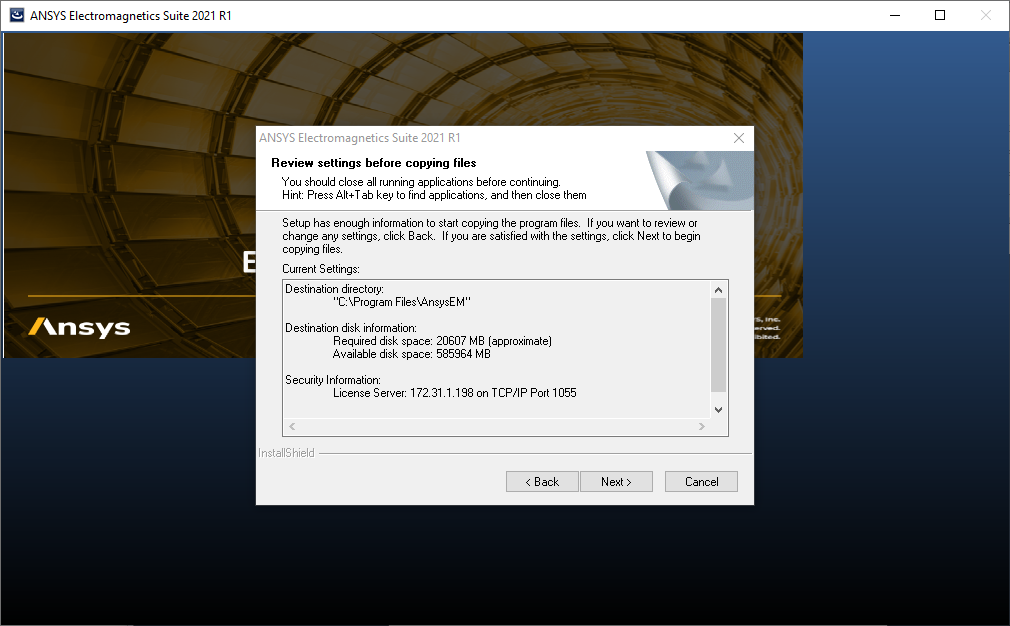Click the ANSYS installer icon in title bar
Image resolution: width=1010 pixels, height=626 pixels.
coord(17,15)
